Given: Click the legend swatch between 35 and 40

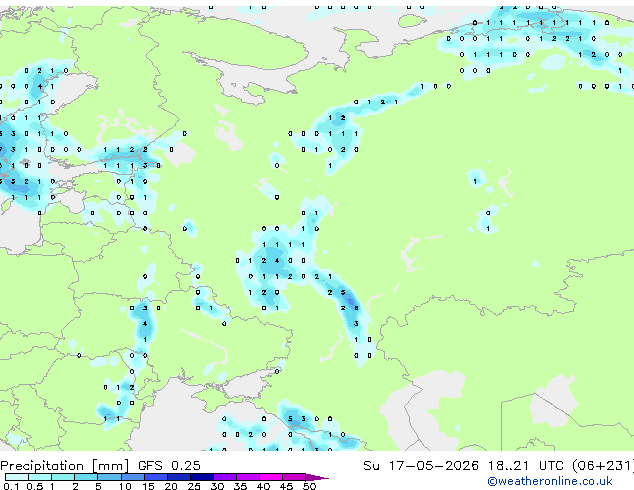Looking at the screenshot, I should coord(247,477).
